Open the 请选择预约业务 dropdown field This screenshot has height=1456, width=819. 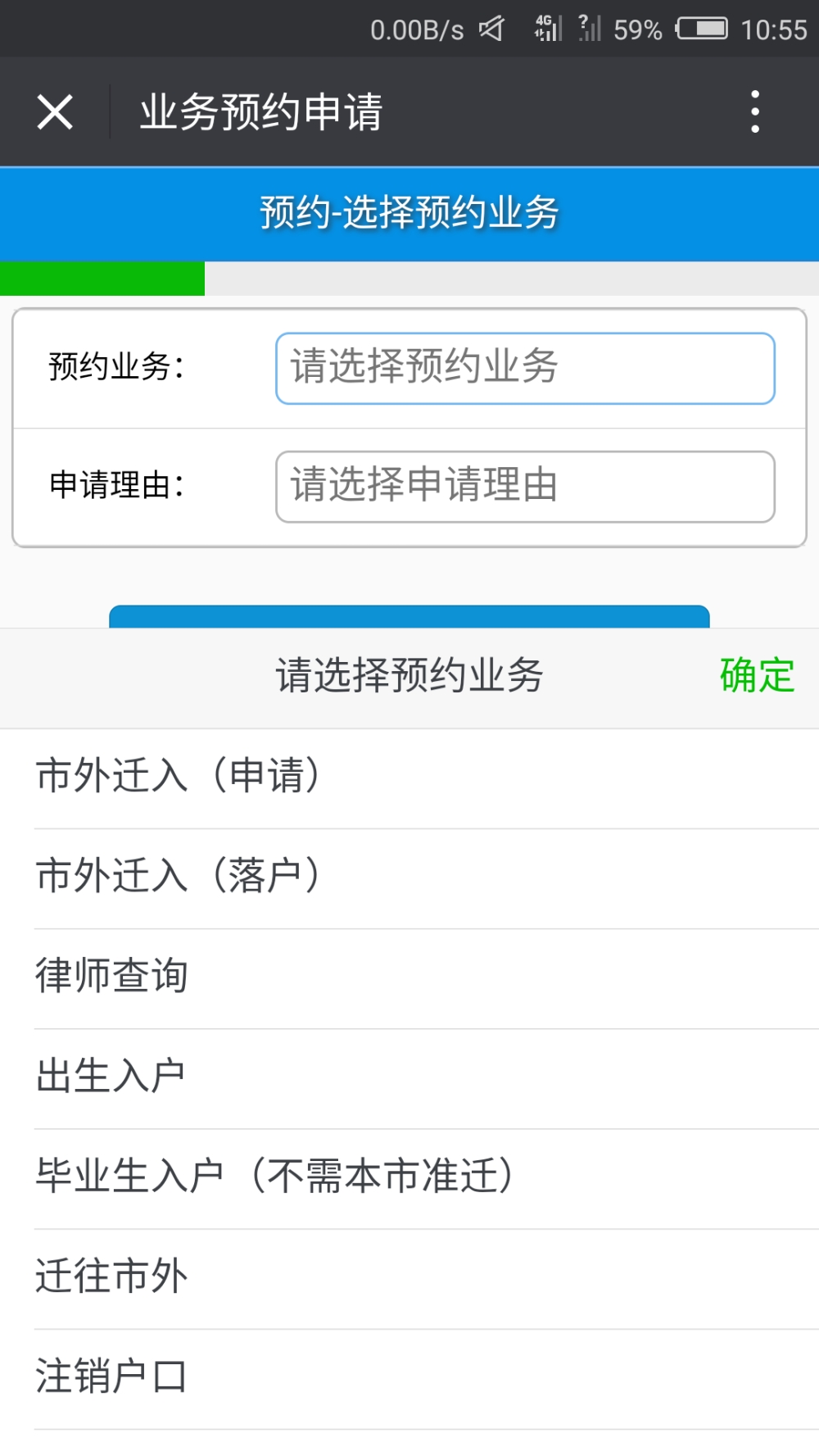click(x=525, y=369)
